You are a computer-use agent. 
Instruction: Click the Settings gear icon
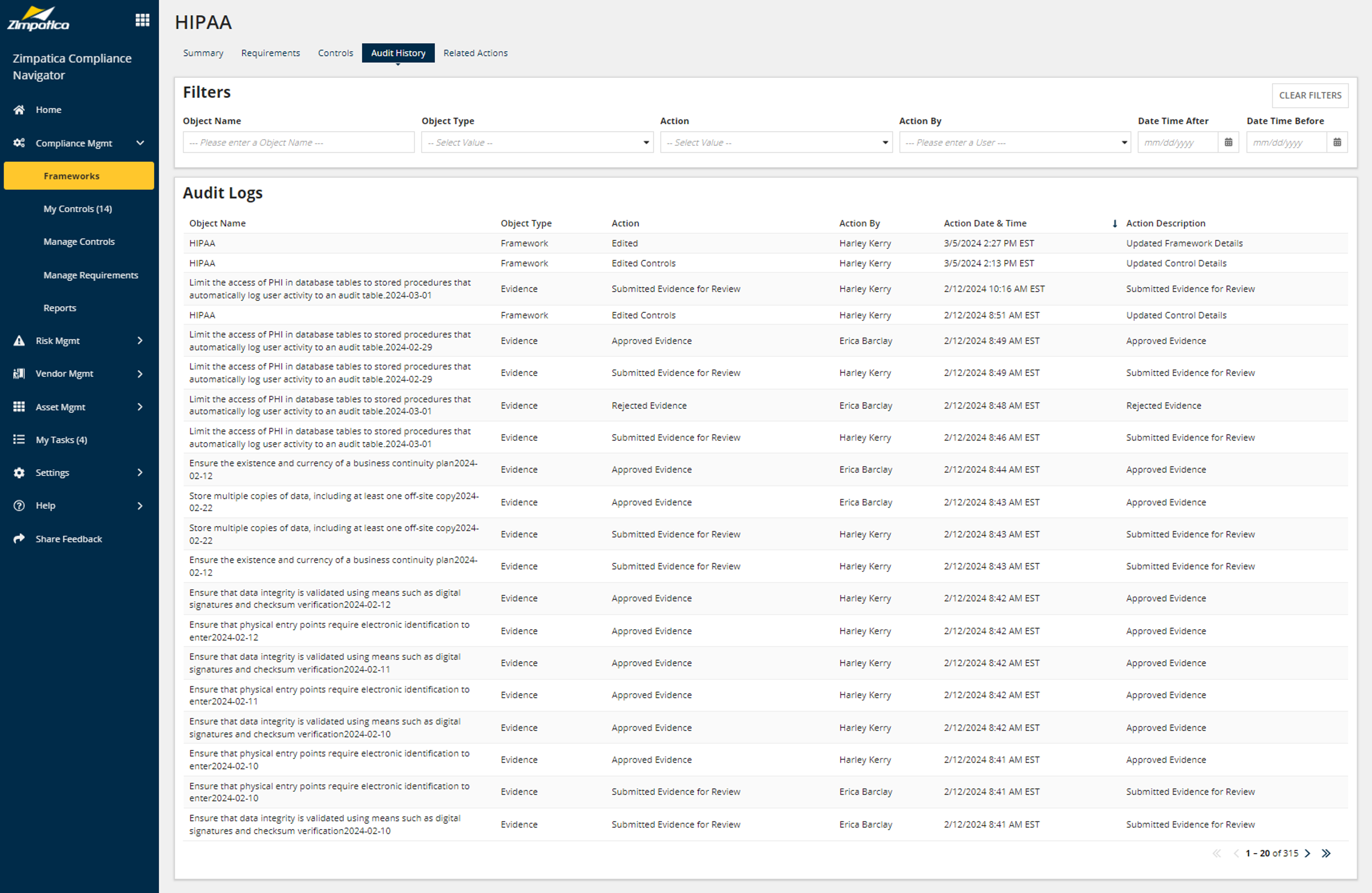19,473
